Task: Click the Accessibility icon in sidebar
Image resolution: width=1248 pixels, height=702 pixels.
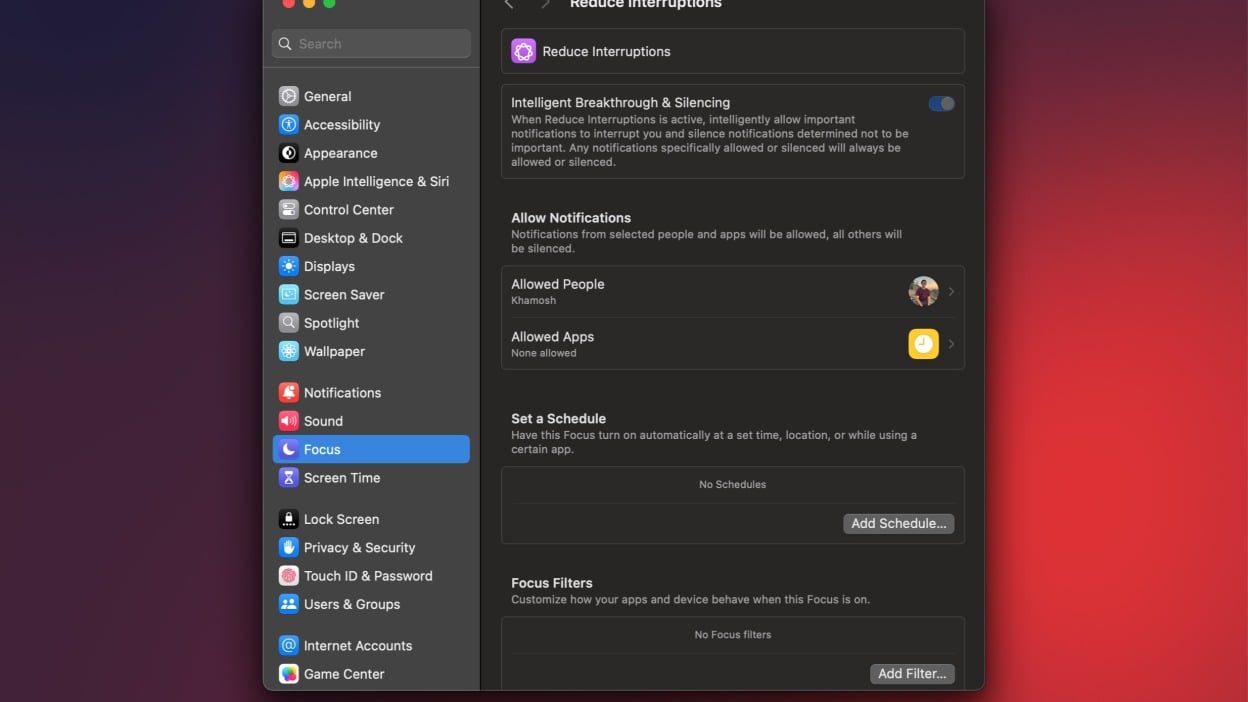Action: tap(289, 125)
